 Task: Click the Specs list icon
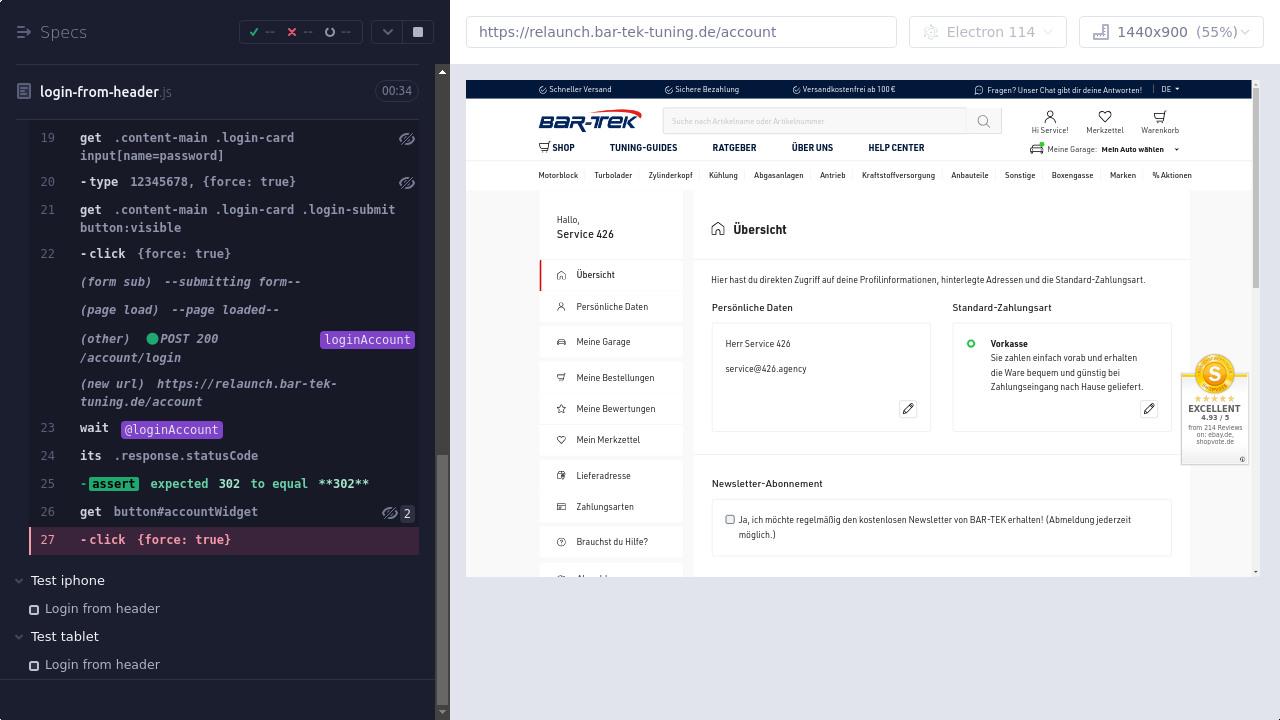24,32
